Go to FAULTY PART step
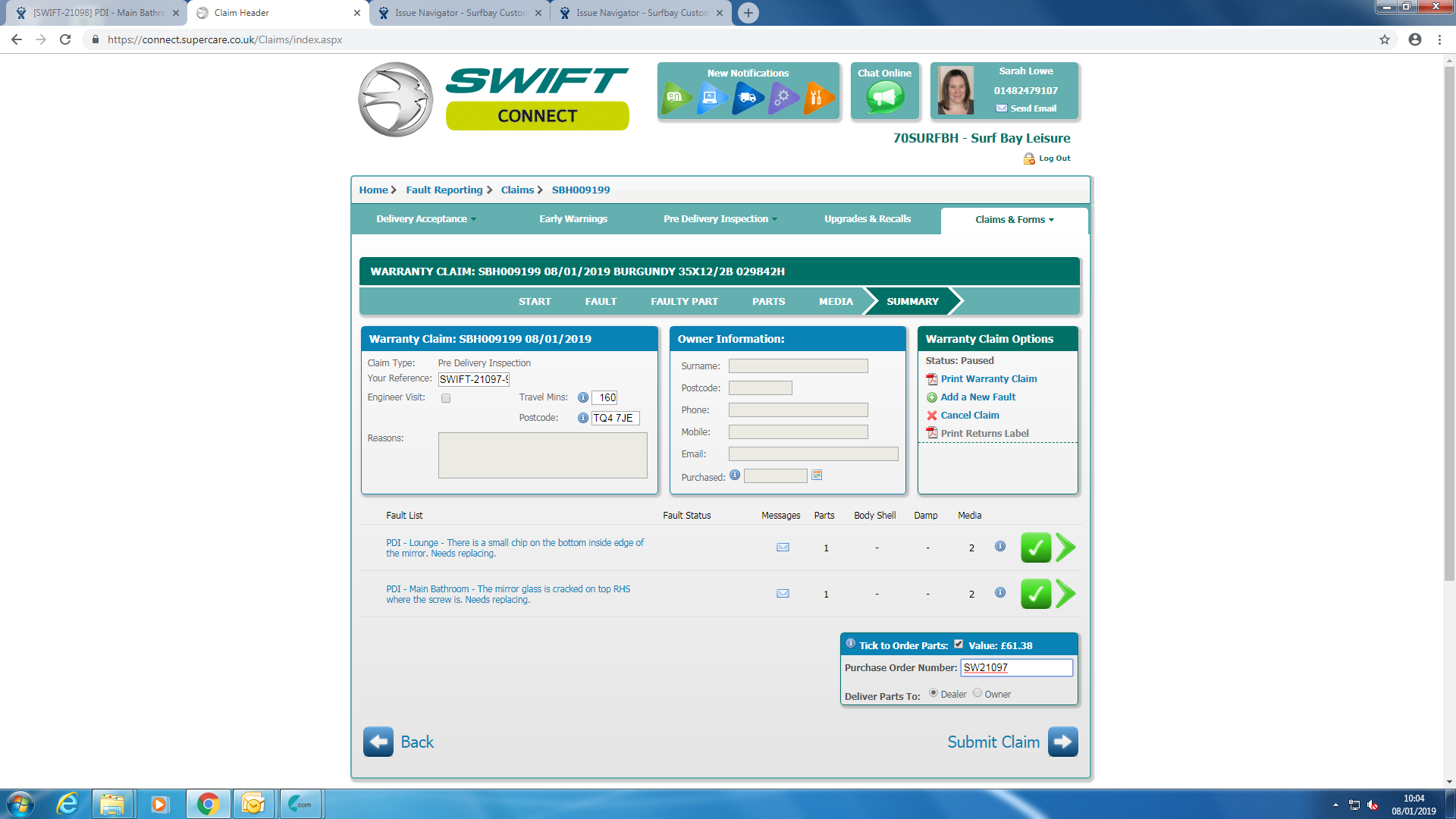Viewport: 1456px width, 819px height. click(x=684, y=302)
